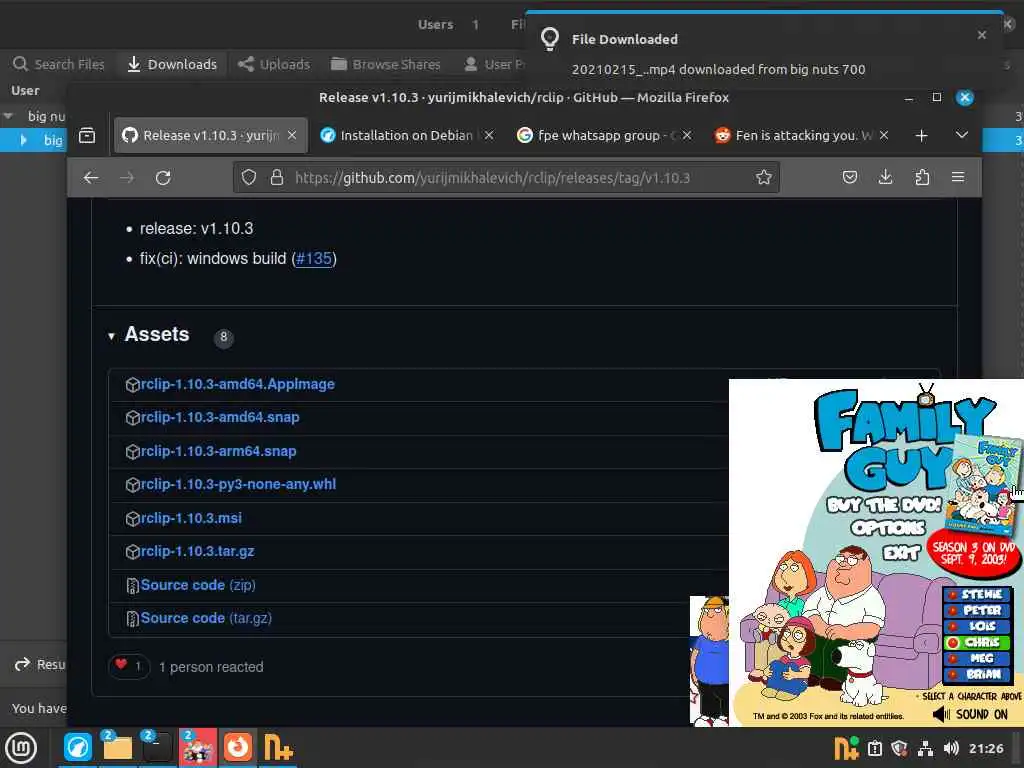Open the blue browser icon in taskbar
Viewport: 1024px width, 768px height.
[x=77, y=747]
